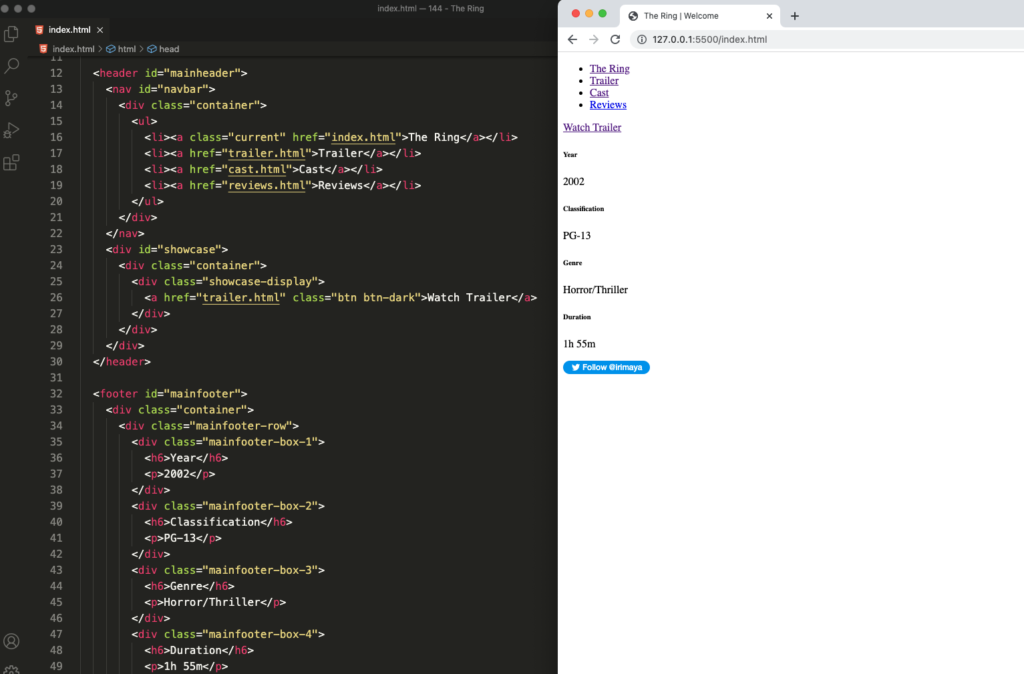Click the VS Code window title text
The width and height of the screenshot is (1024, 674).
(x=430, y=8)
